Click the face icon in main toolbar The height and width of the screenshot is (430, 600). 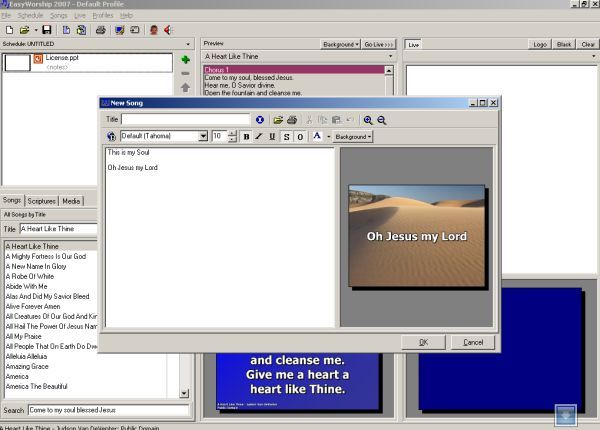coord(154,30)
